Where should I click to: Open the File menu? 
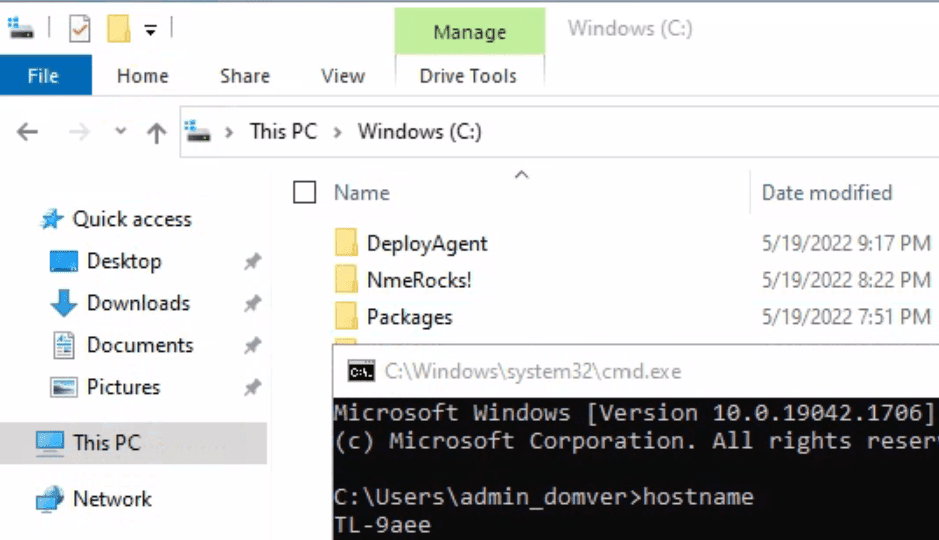[44, 76]
